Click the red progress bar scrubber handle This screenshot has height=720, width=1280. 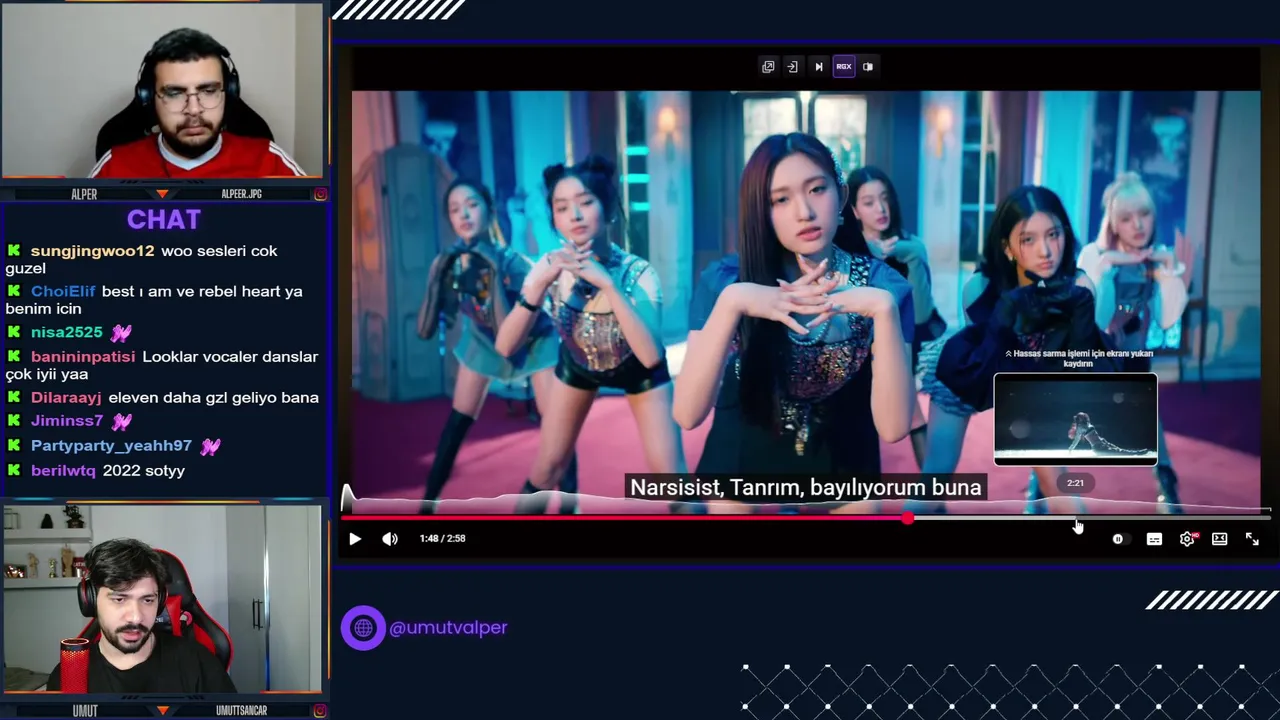click(x=907, y=518)
